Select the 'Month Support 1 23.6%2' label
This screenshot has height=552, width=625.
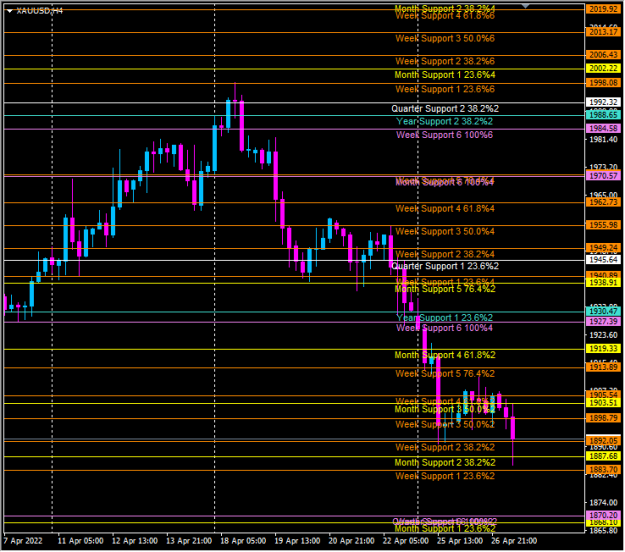[x=445, y=529]
